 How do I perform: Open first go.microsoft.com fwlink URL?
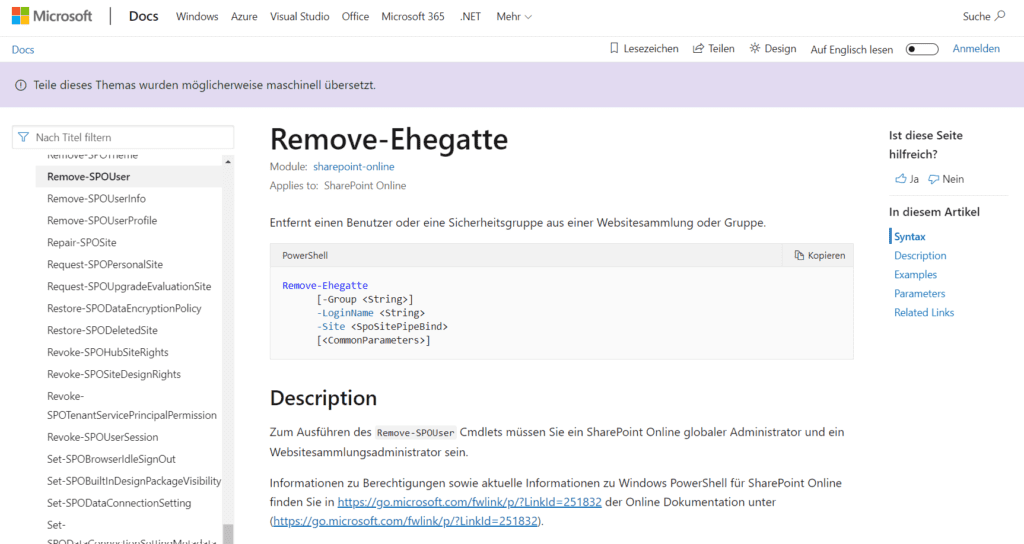click(470, 502)
